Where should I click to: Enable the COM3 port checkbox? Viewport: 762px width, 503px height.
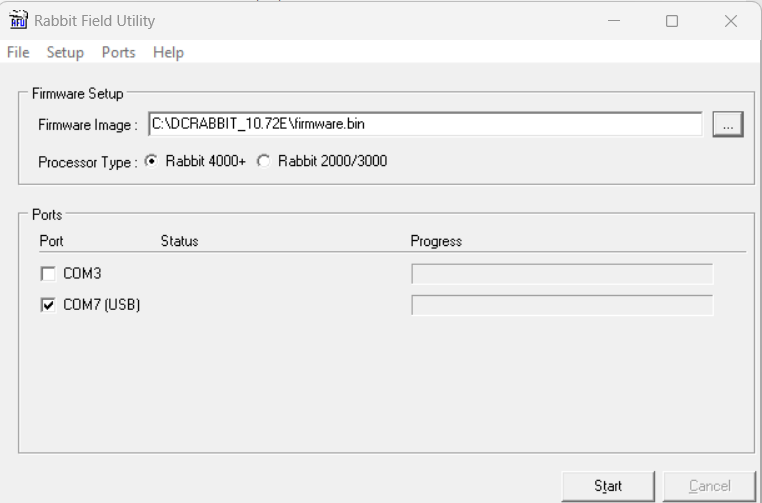coord(48,274)
